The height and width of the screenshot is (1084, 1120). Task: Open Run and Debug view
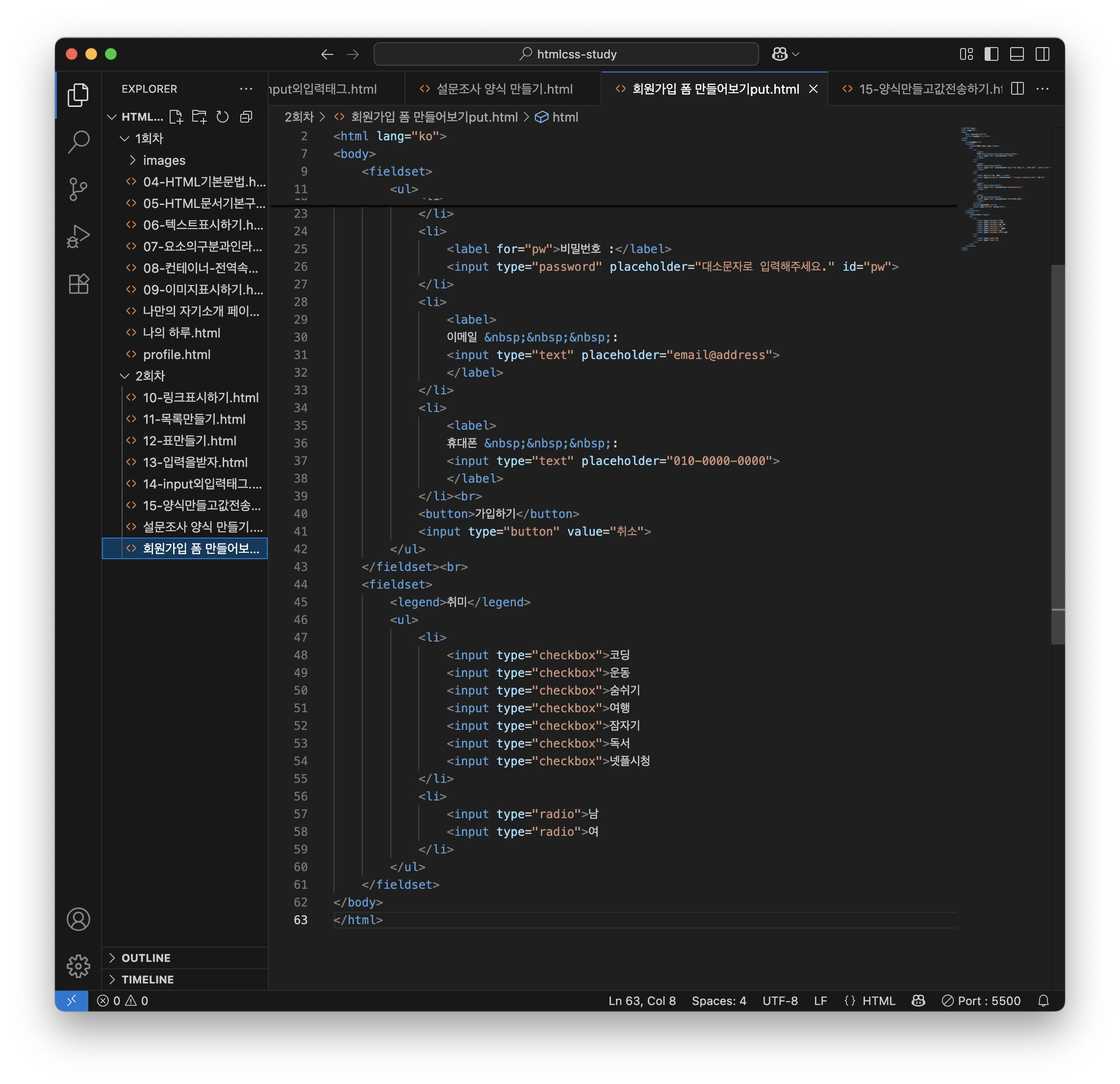(78, 235)
